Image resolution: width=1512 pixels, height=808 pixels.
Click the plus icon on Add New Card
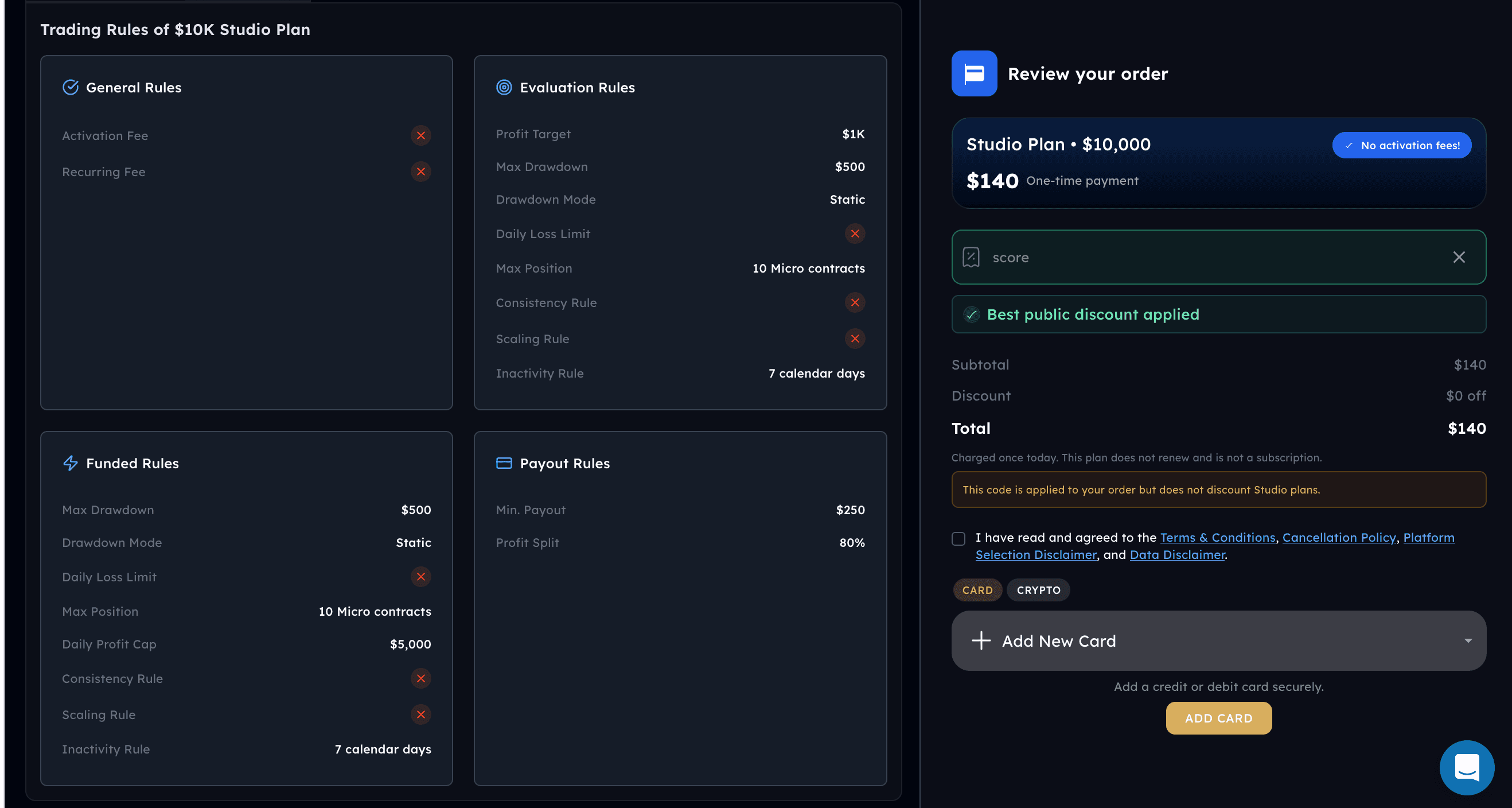pos(981,640)
